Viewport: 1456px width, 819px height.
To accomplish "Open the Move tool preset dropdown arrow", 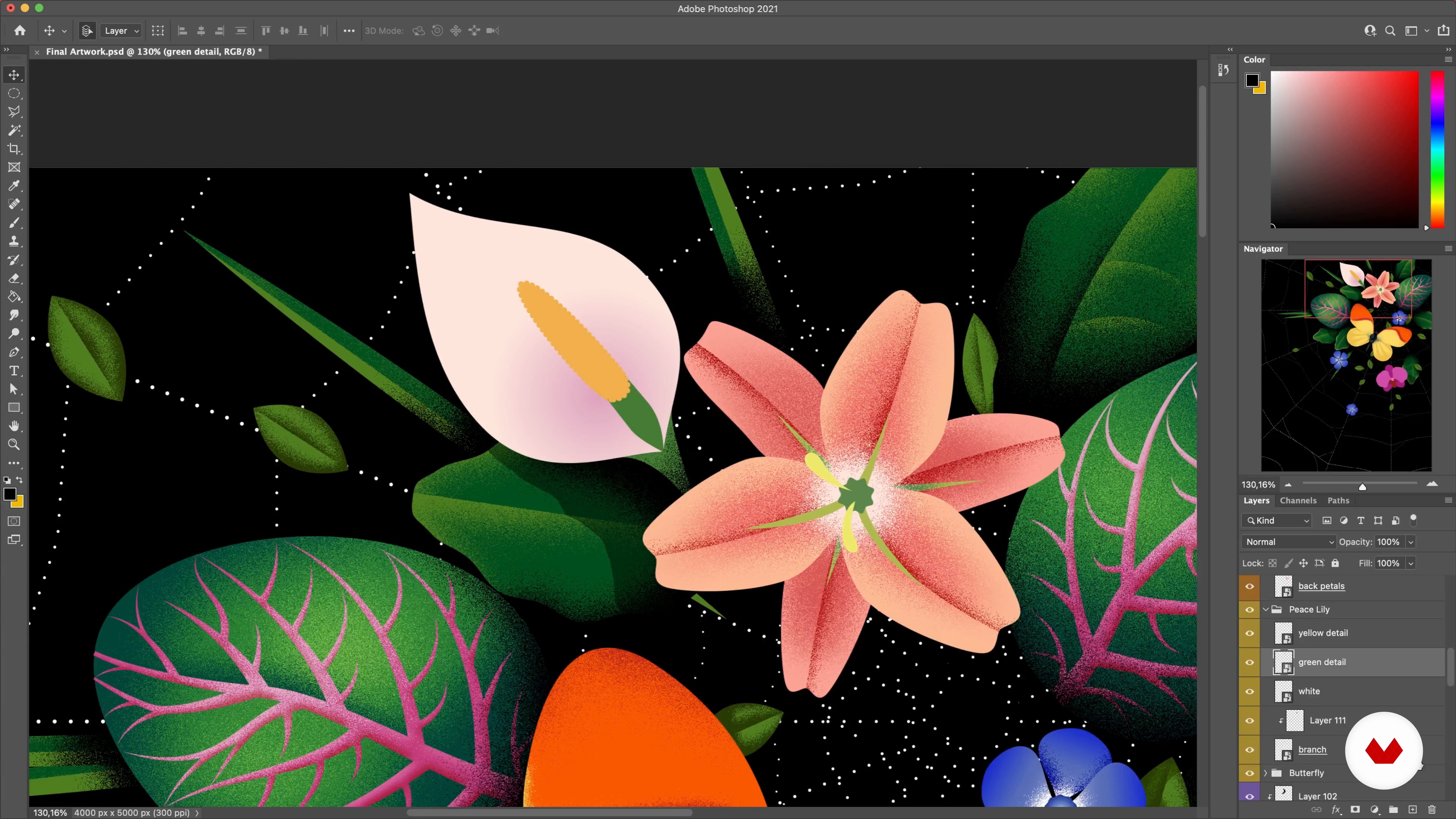I will pyautogui.click(x=64, y=31).
